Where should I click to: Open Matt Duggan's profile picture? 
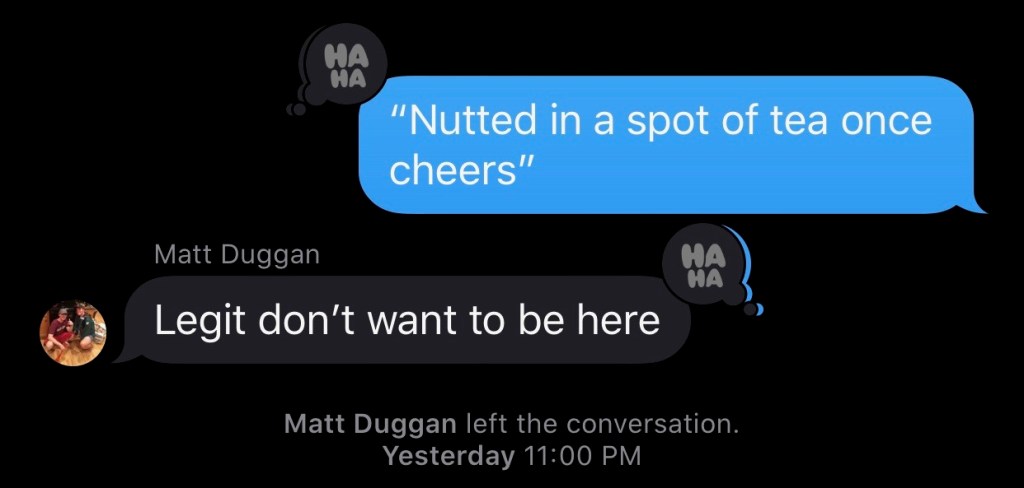click(x=72, y=333)
